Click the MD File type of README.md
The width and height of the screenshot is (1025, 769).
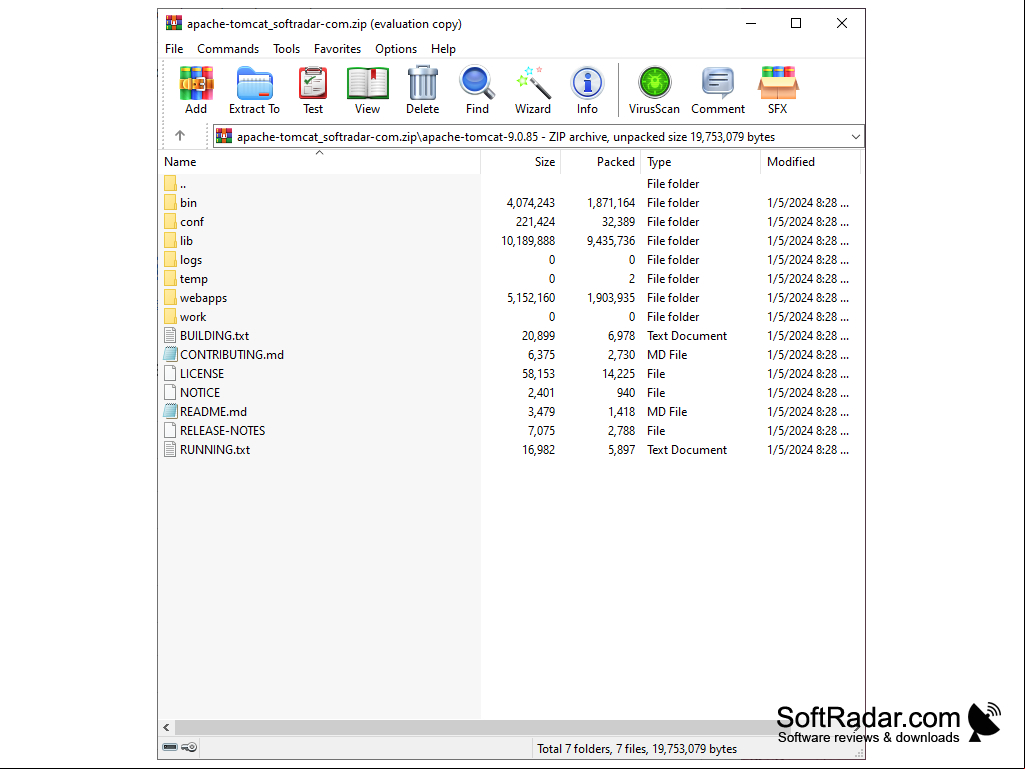(667, 411)
